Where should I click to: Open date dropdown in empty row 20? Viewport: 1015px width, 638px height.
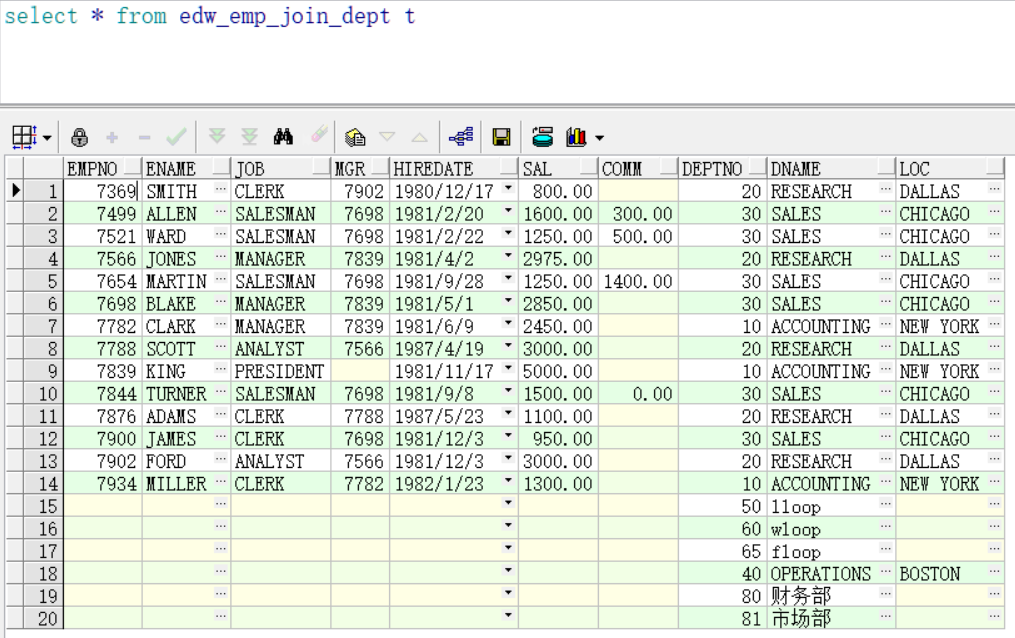click(x=508, y=616)
